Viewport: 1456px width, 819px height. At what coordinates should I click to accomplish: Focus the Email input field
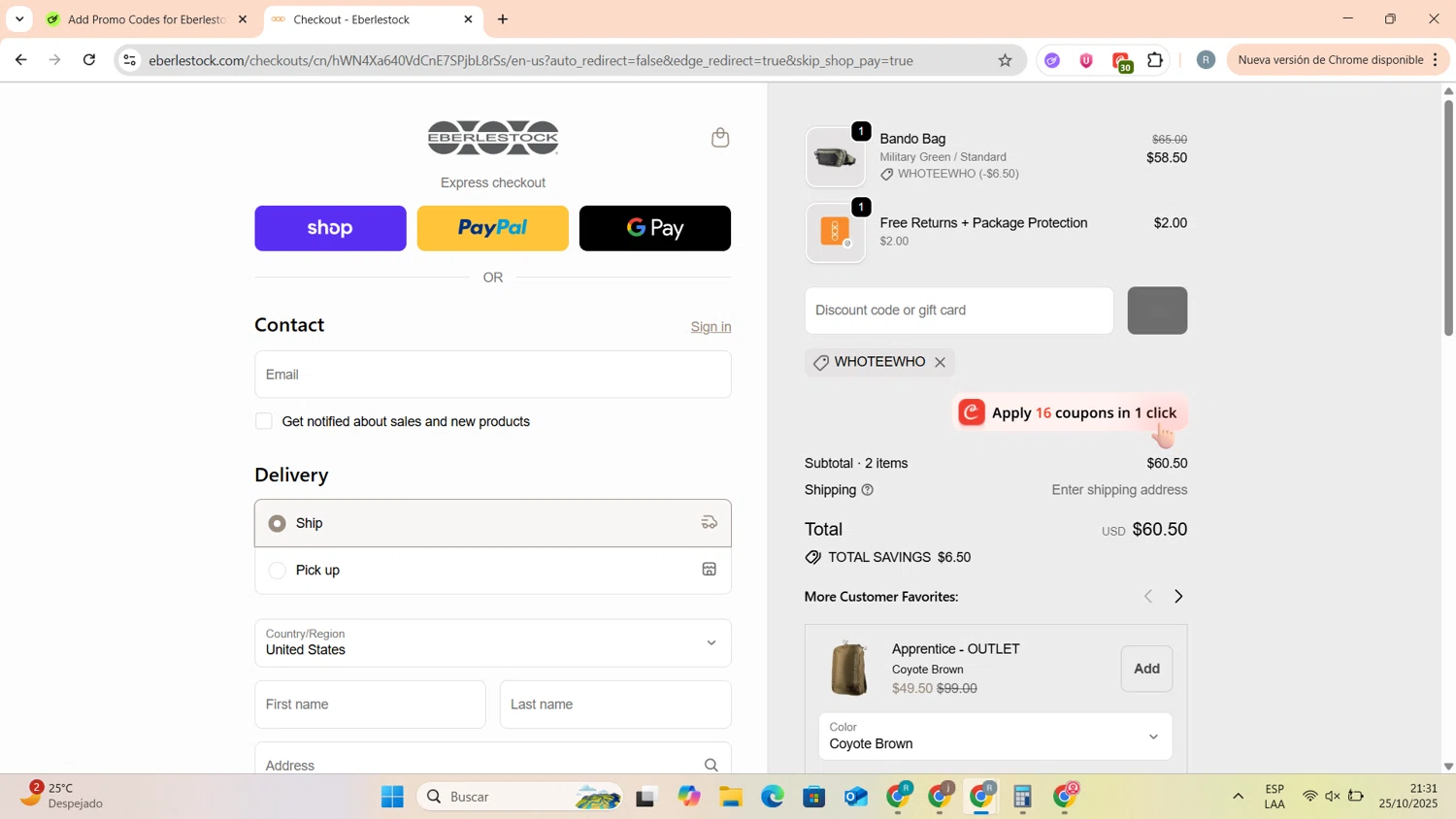[492, 375]
